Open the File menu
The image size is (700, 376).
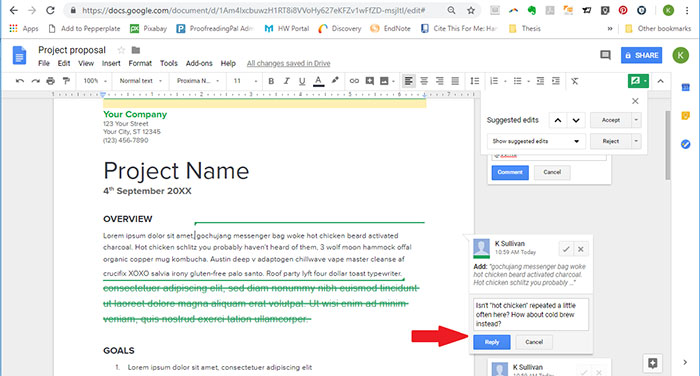(44, 63)
